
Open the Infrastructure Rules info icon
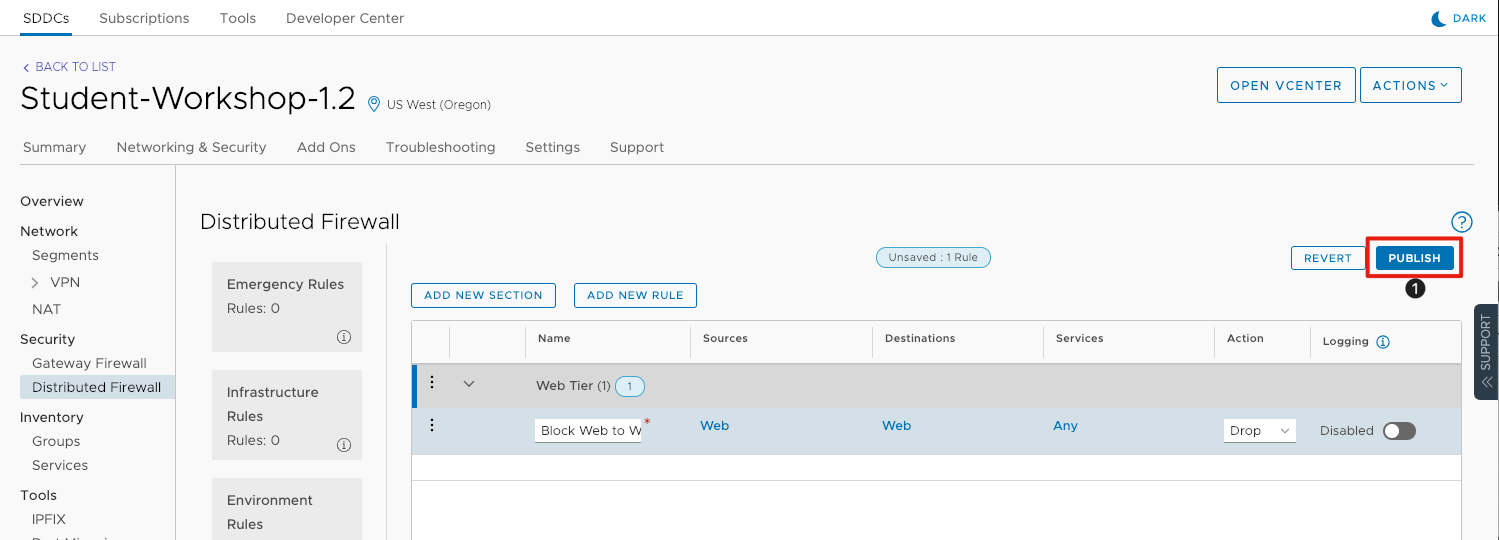[x=344, y=445]
